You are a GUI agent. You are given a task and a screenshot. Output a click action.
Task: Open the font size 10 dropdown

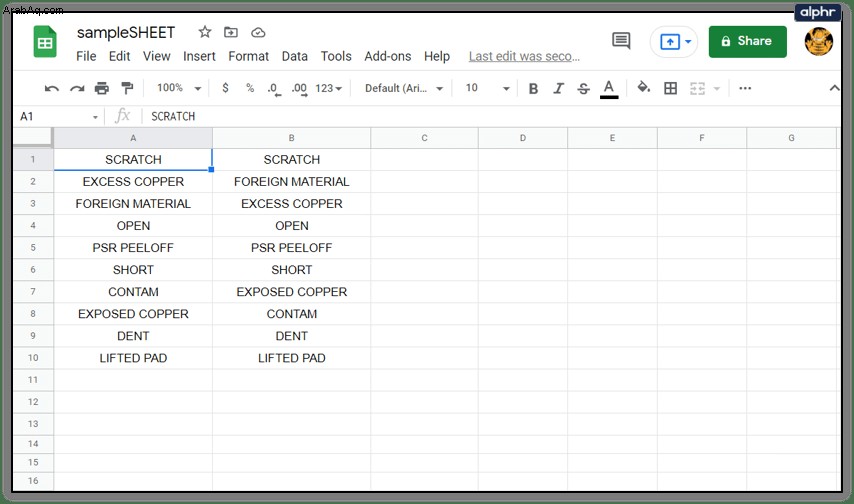point(487,88)
